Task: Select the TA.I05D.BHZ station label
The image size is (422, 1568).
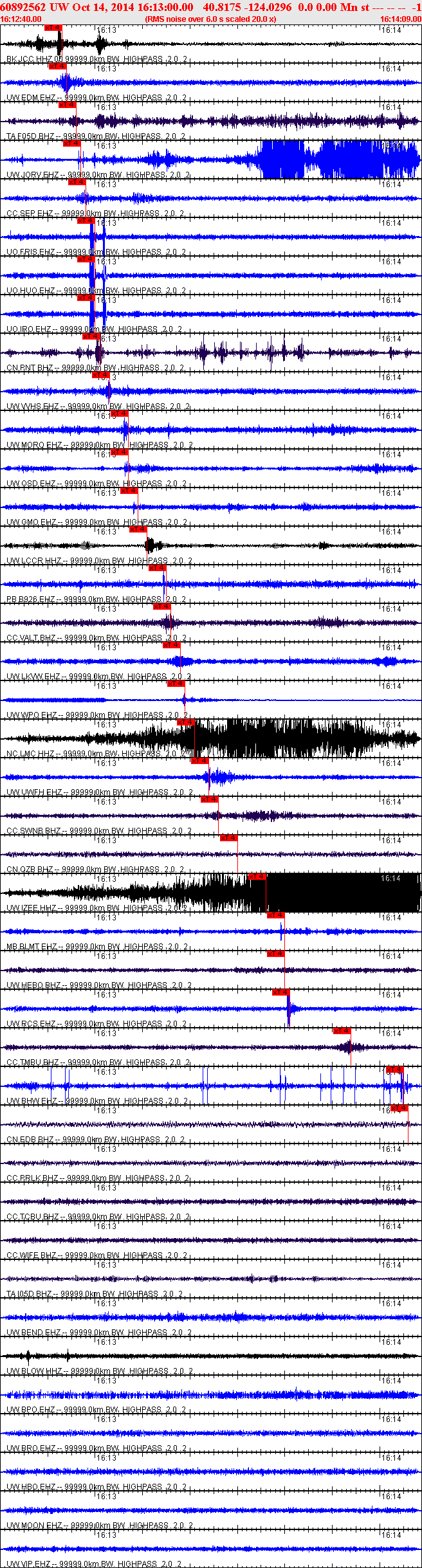Action: tap(30, 1294)
